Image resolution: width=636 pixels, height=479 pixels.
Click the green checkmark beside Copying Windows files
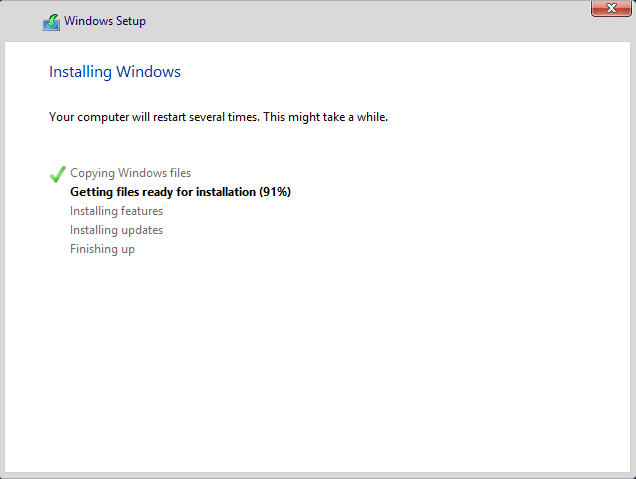tap(57, 174)
